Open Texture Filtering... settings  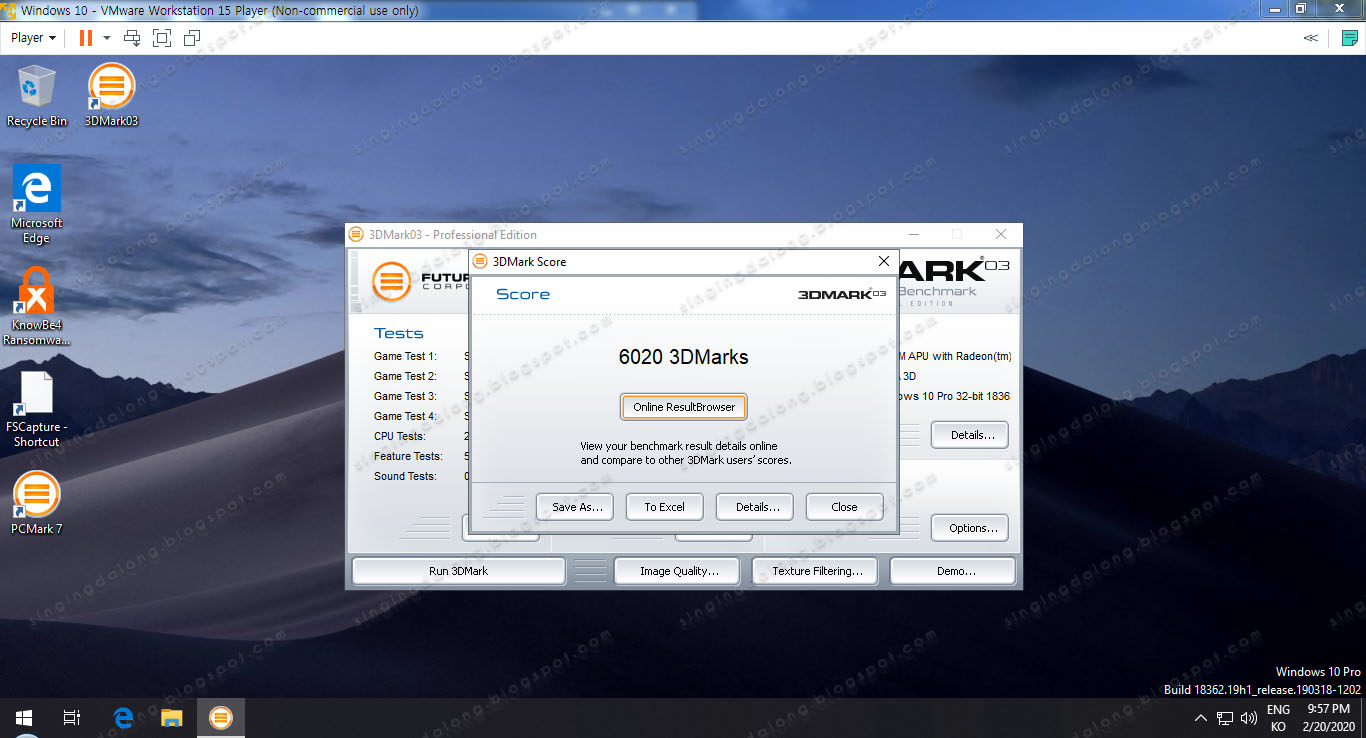click(x=814, y=571)
